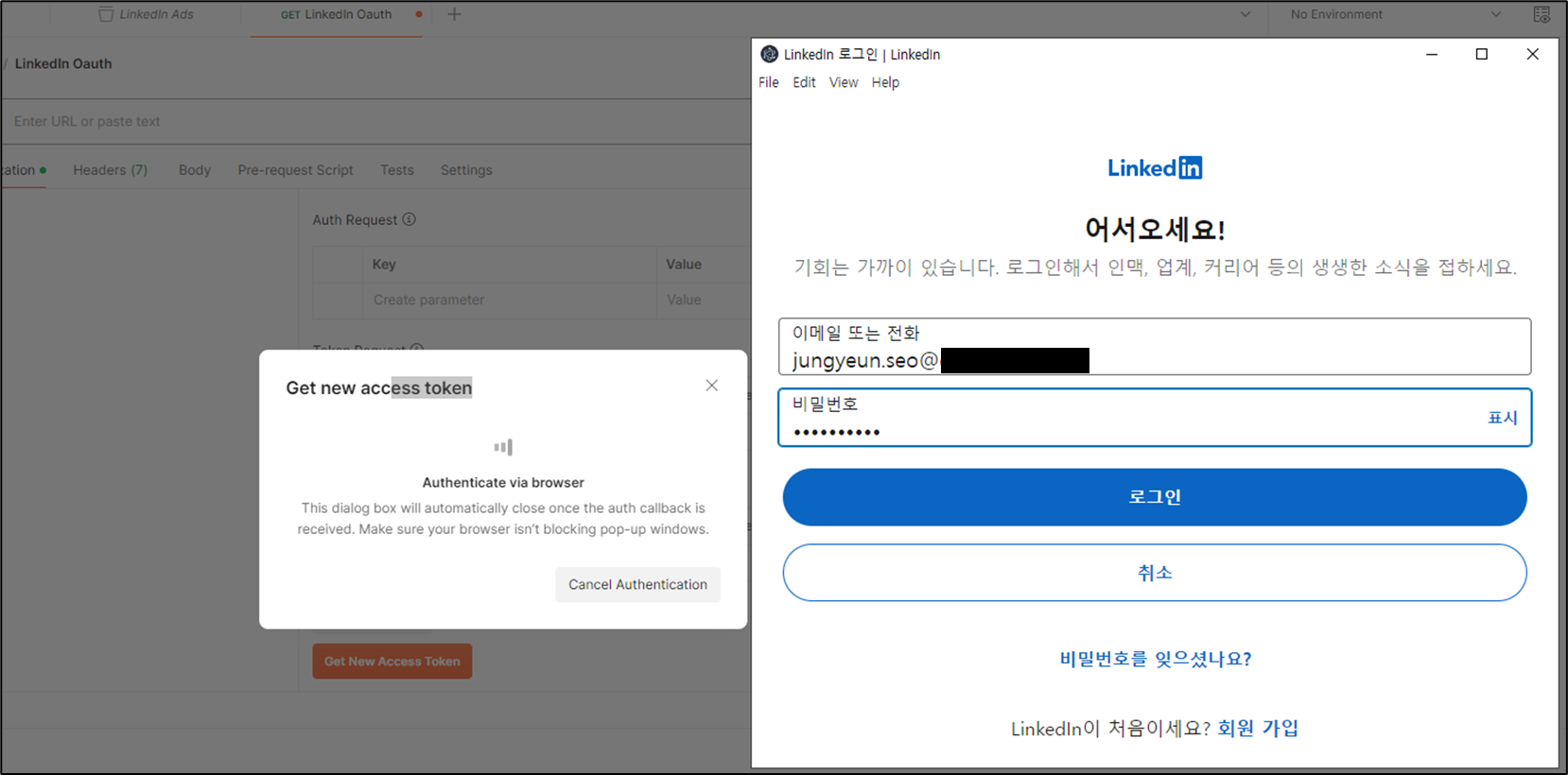Click the Authenticate via browser text
Screen dimensions: 1568x775
tap(503, 482)
